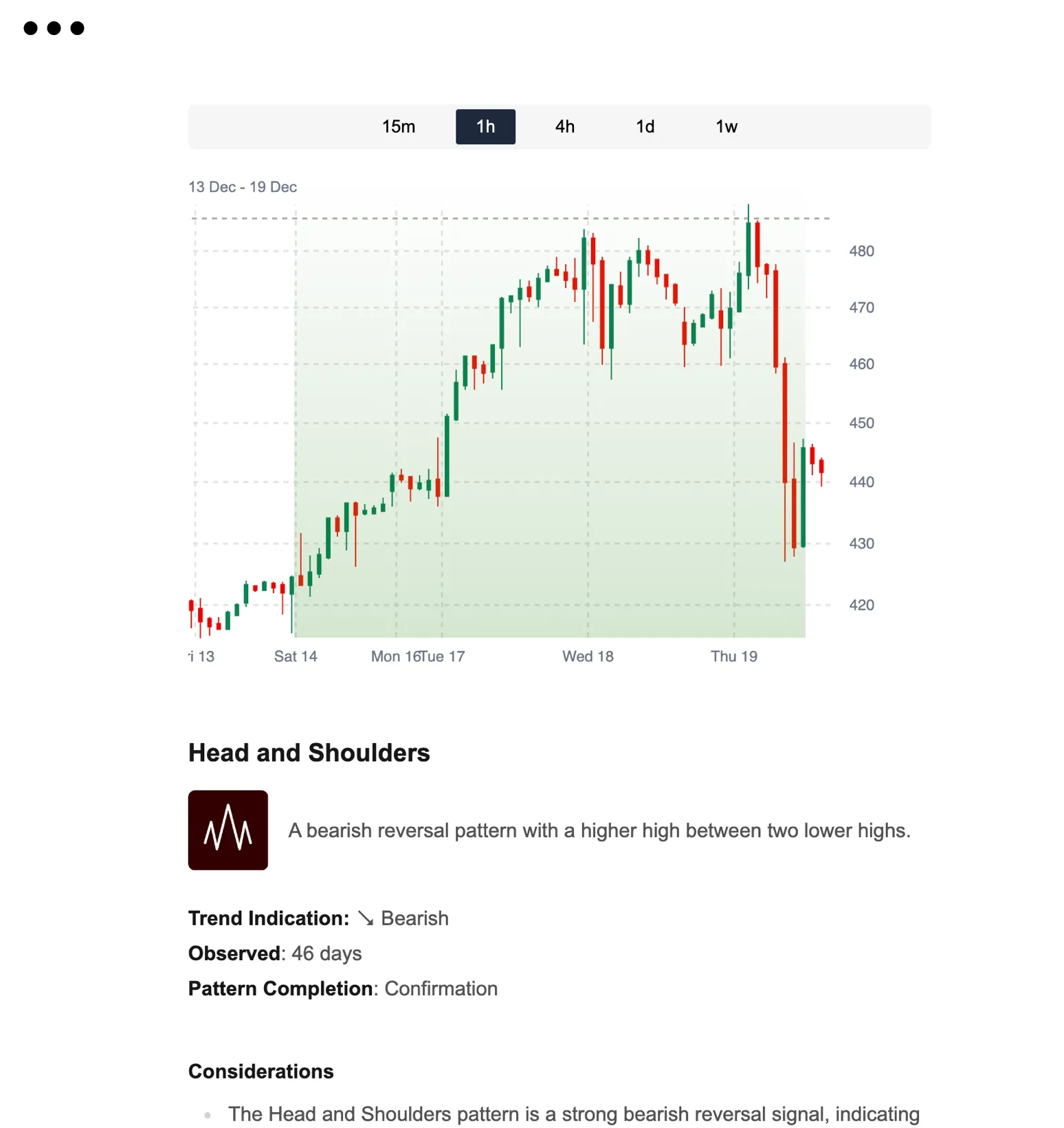Deselect the active 1h interval
The height and width of the screenshot is (1128, 1064).
(x=485, y=126)
